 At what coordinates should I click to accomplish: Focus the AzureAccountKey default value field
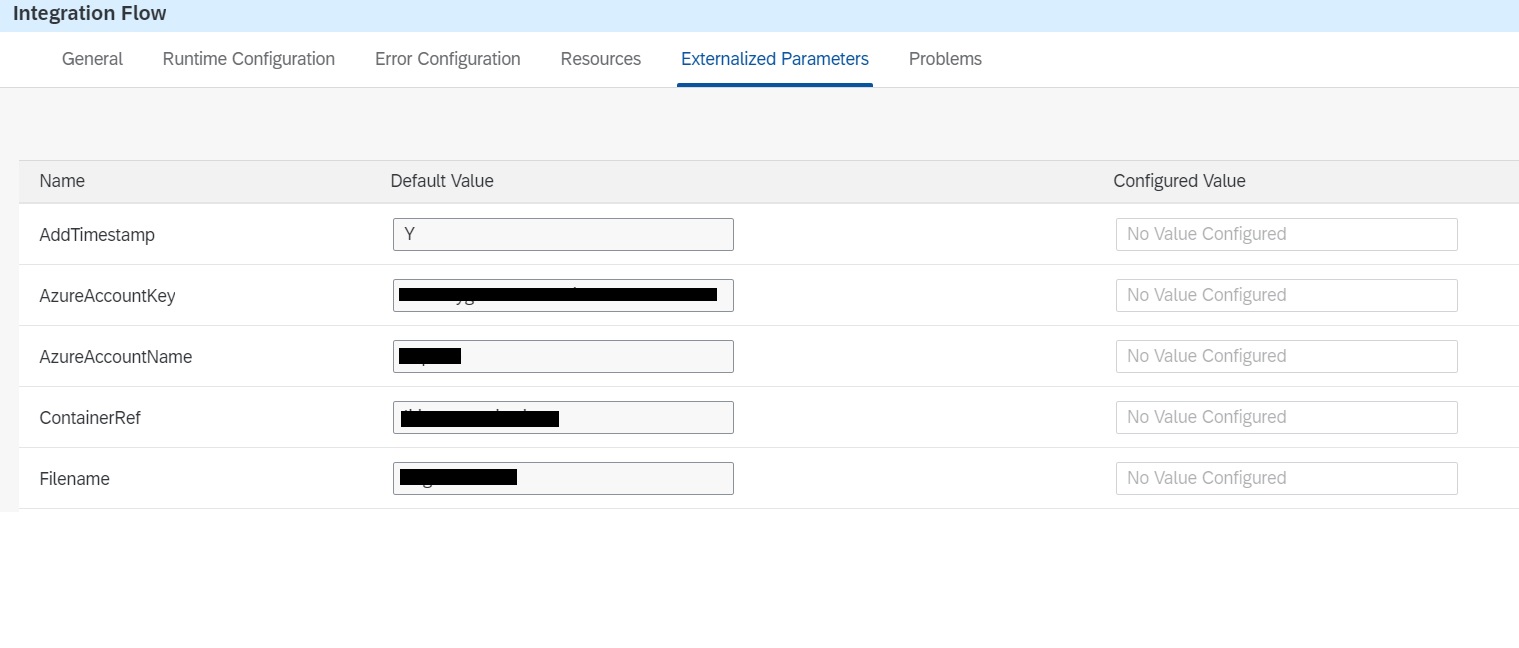coord(563,295)
